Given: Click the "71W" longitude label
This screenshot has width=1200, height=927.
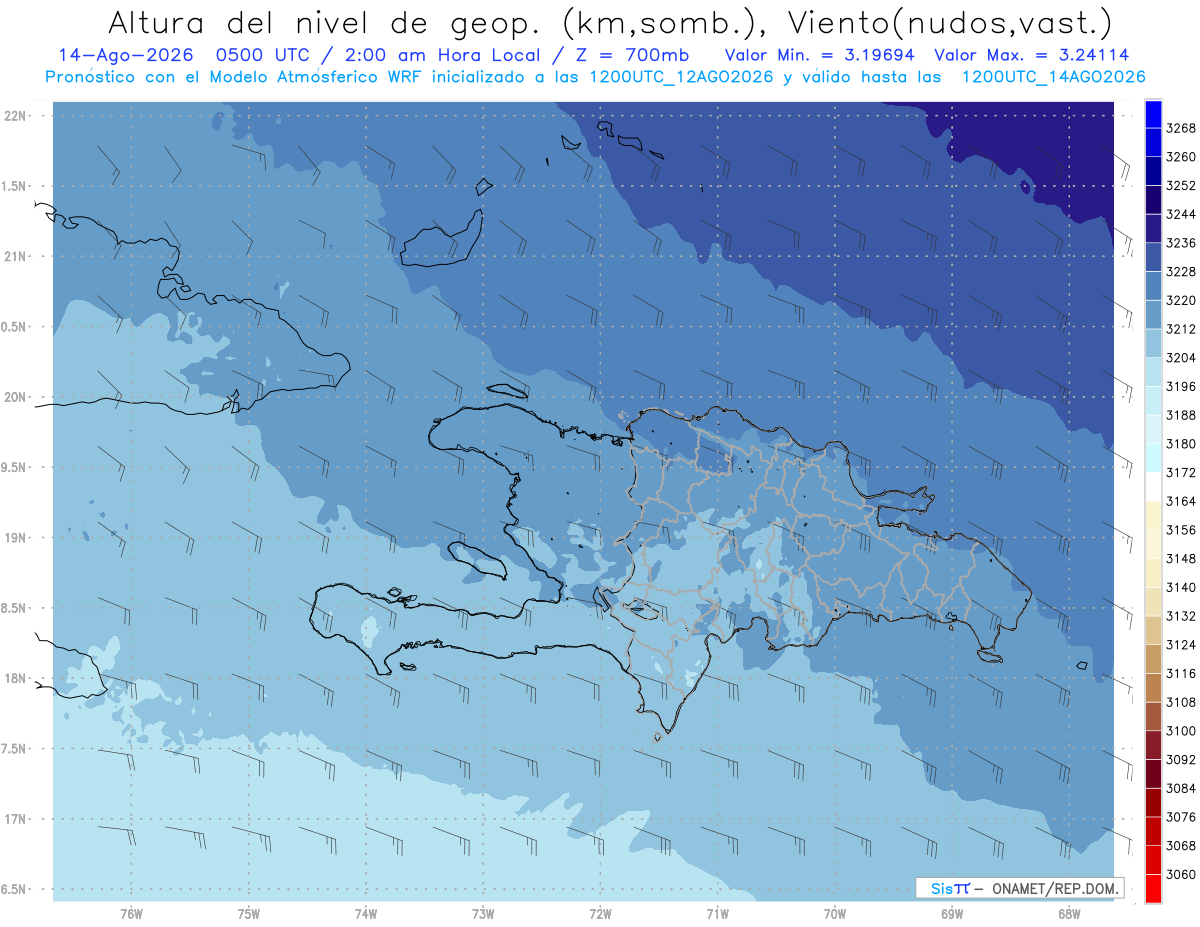Looking at the screenshot, I should tap(717, 914).
